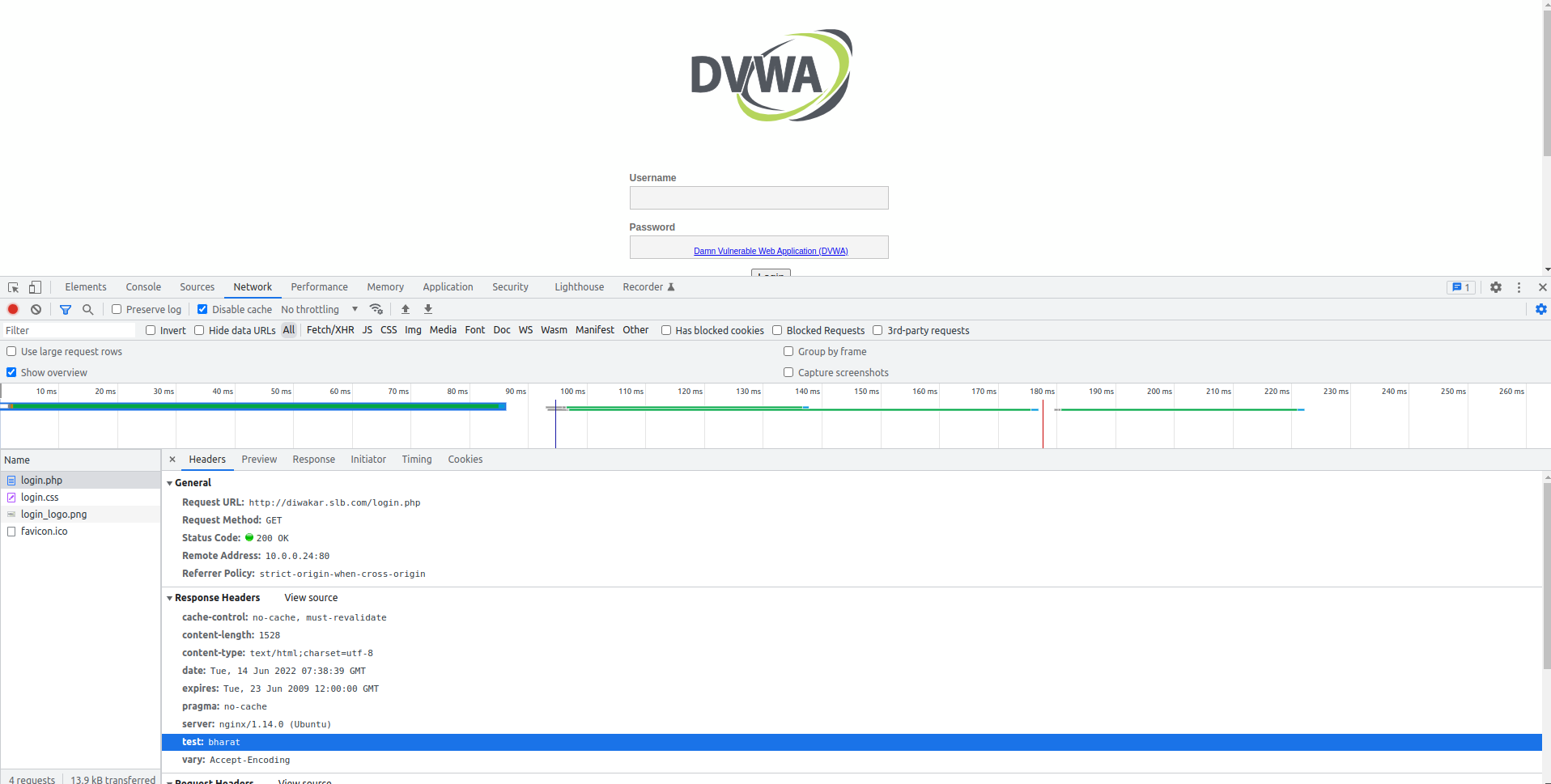1551x784 pixels.
Task: Open the Console tab
Action: tap(143, 287)
